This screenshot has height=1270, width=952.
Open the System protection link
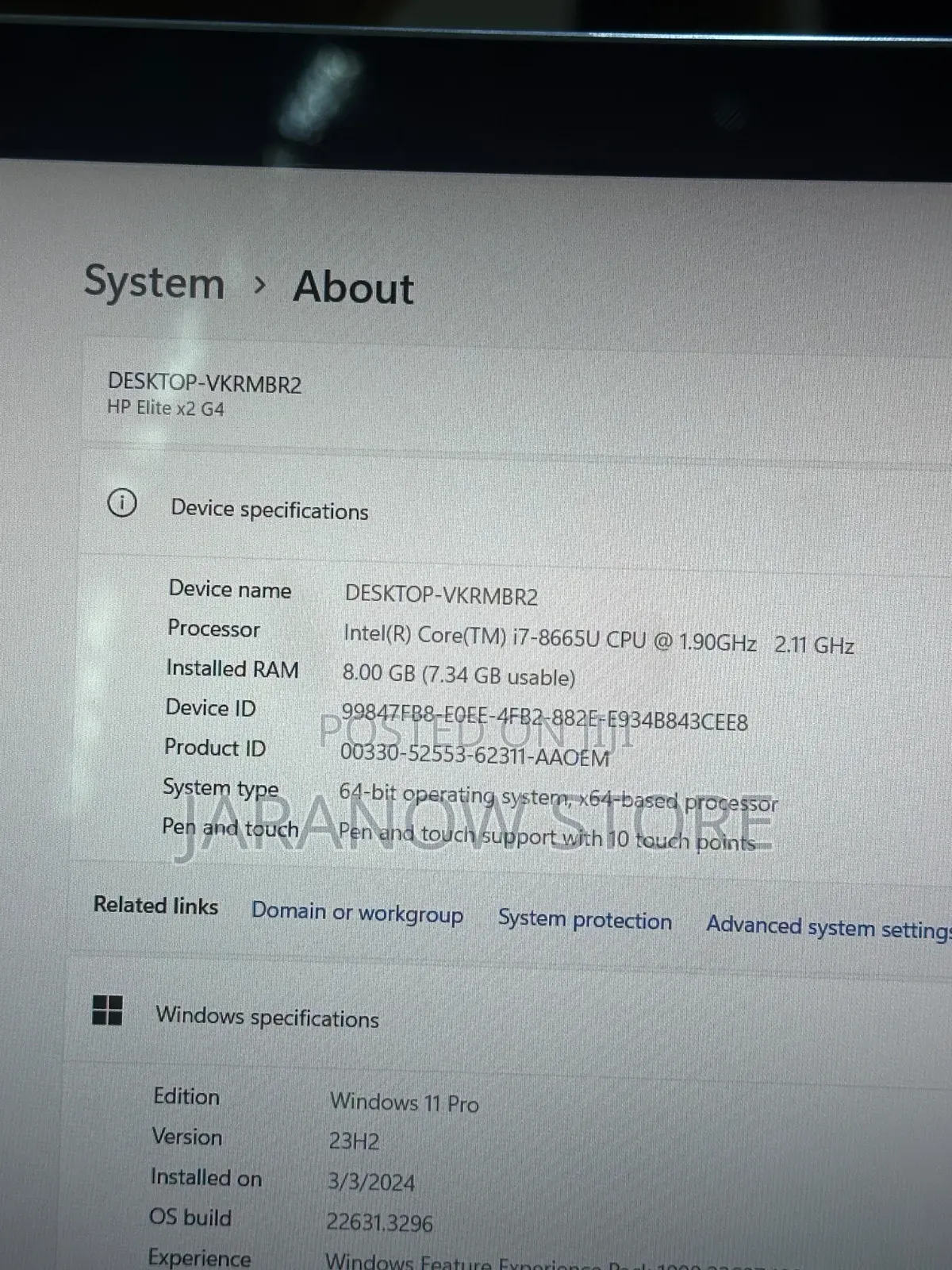point(585,920)
